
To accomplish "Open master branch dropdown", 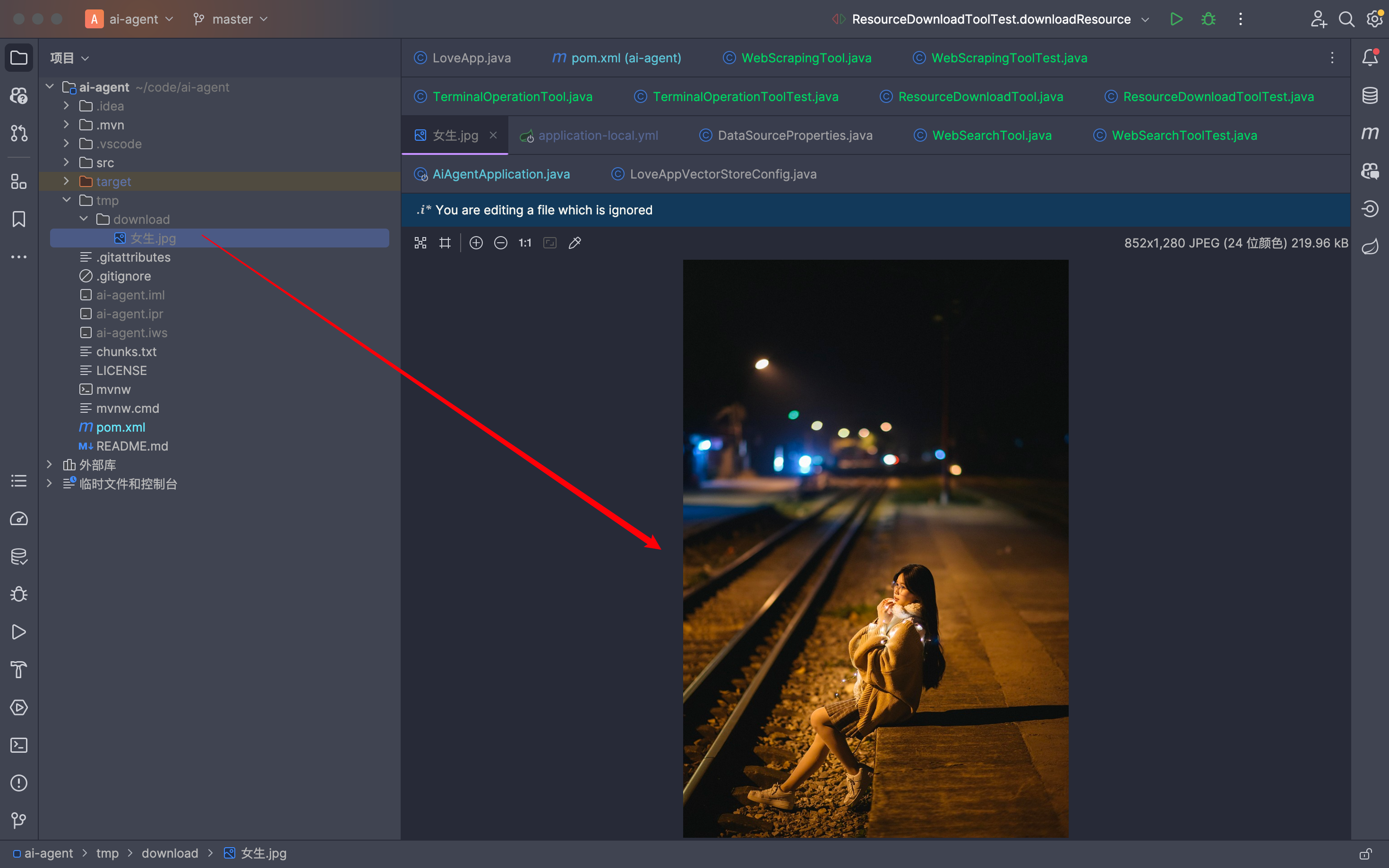I will pos(231,19).
